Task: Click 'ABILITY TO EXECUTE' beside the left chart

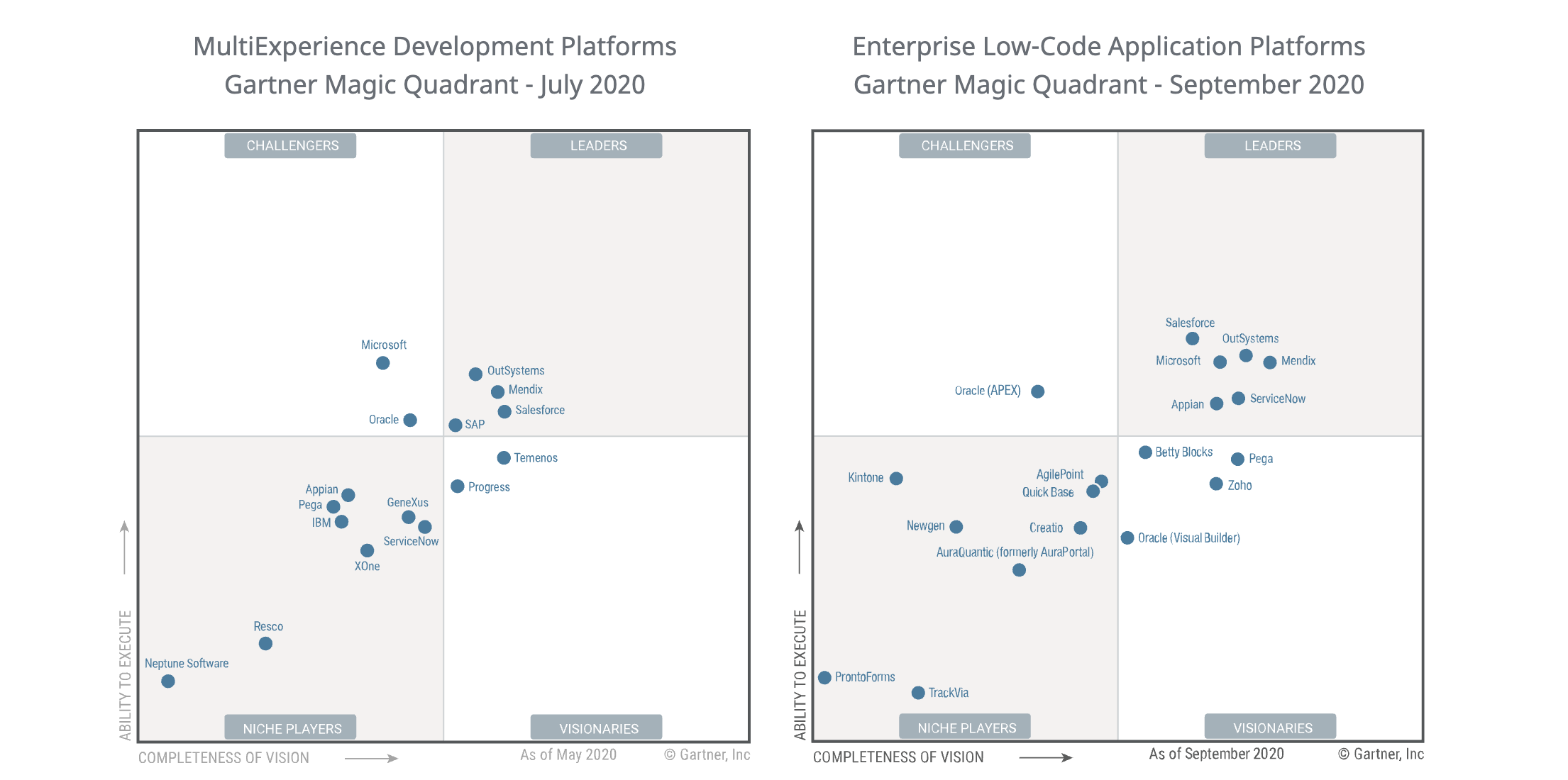Action: pos(126,675)
